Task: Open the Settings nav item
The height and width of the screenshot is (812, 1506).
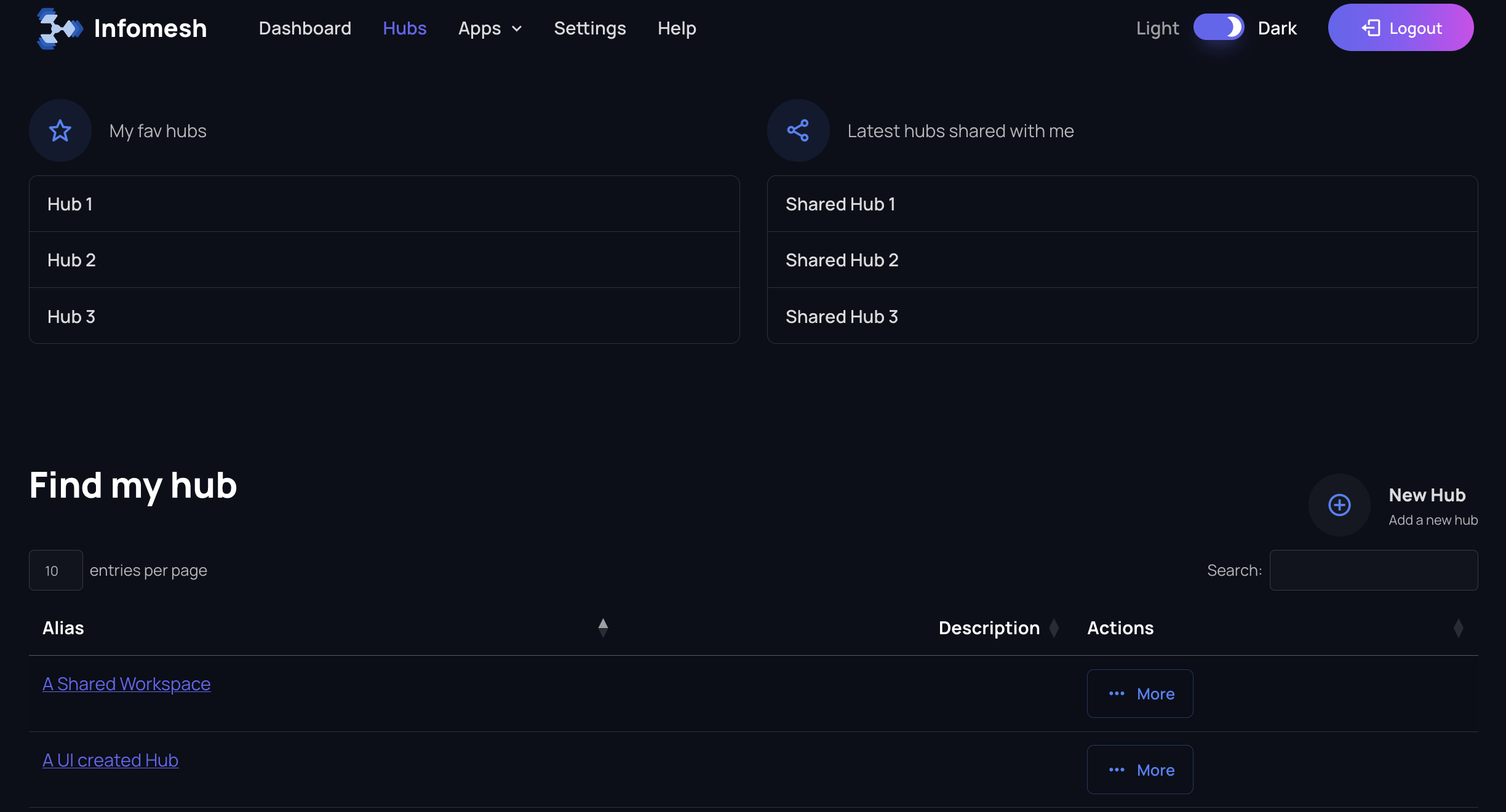Action: tap(589, 28)
